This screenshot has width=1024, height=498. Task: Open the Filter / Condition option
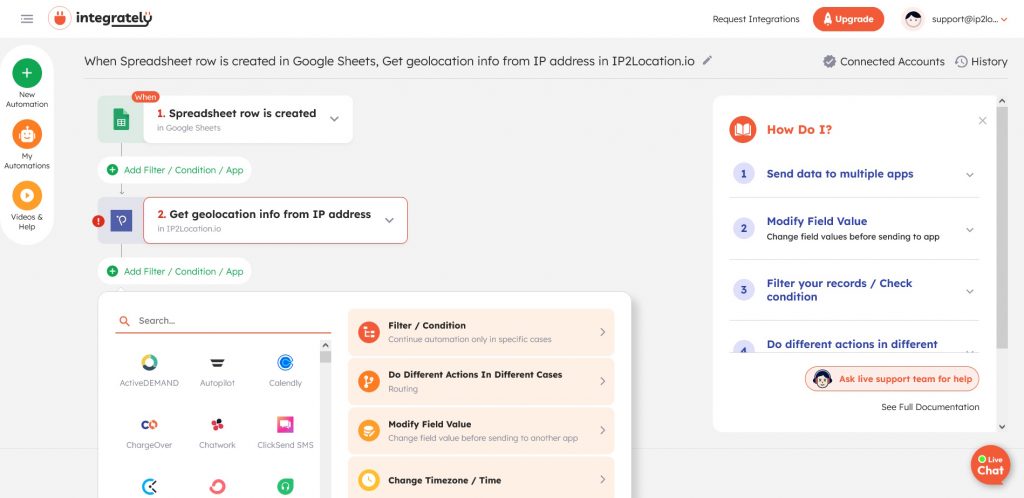click(x=481, y=332)
